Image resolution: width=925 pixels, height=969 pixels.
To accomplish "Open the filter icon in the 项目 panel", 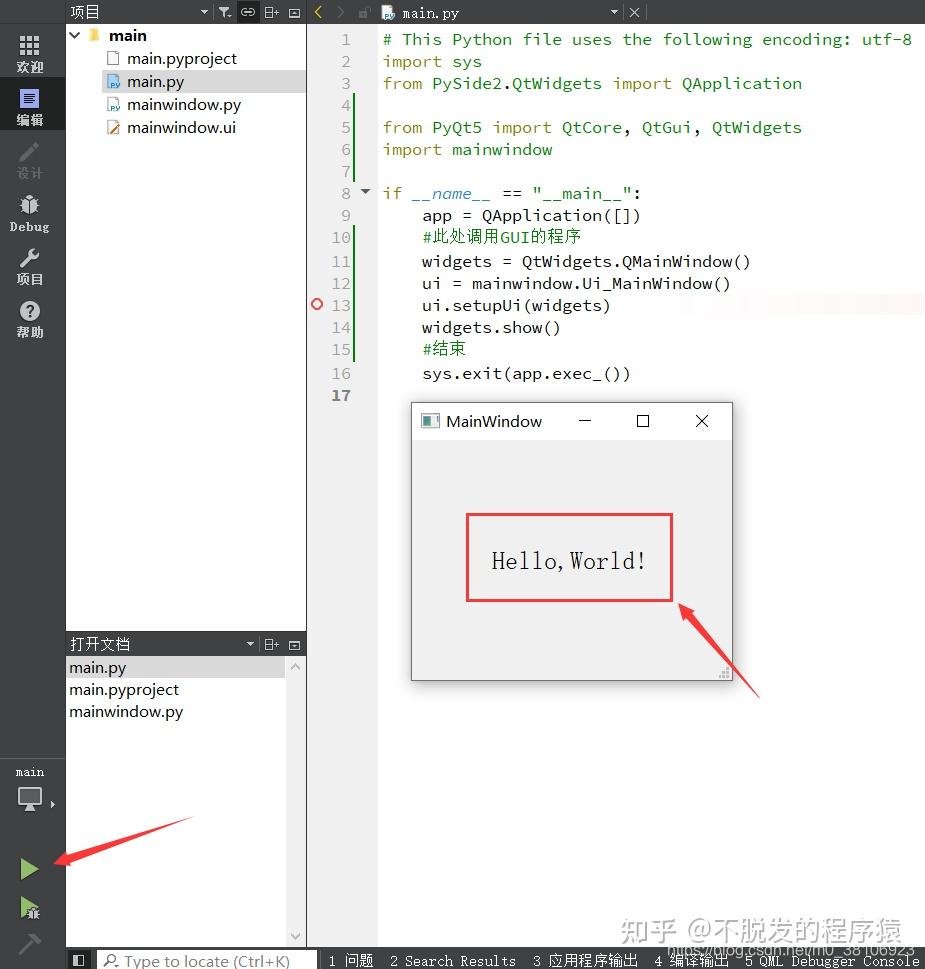I will click(x=225, y=12).
